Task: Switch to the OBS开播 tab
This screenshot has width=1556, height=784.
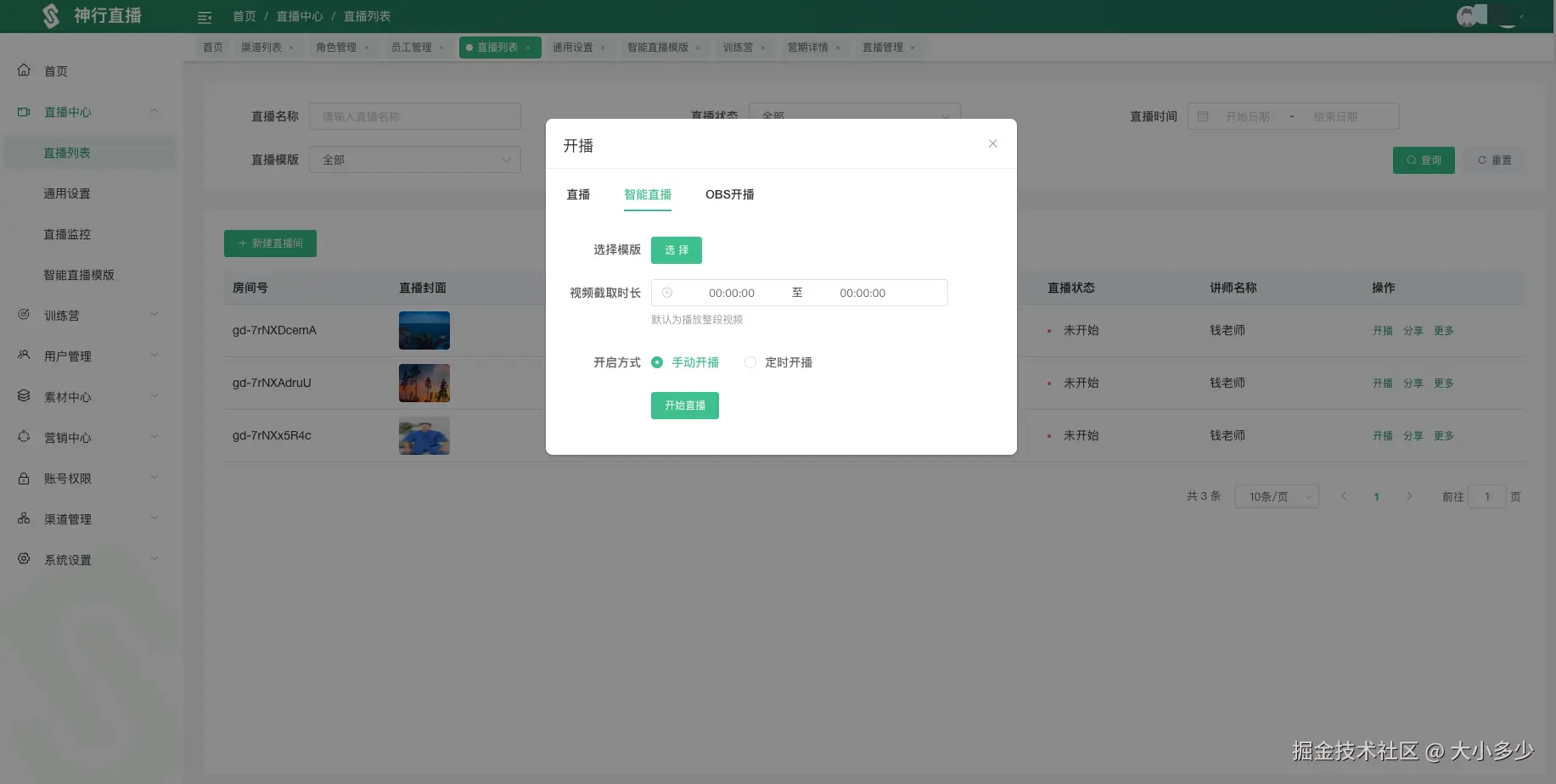Action: (730, 194)
